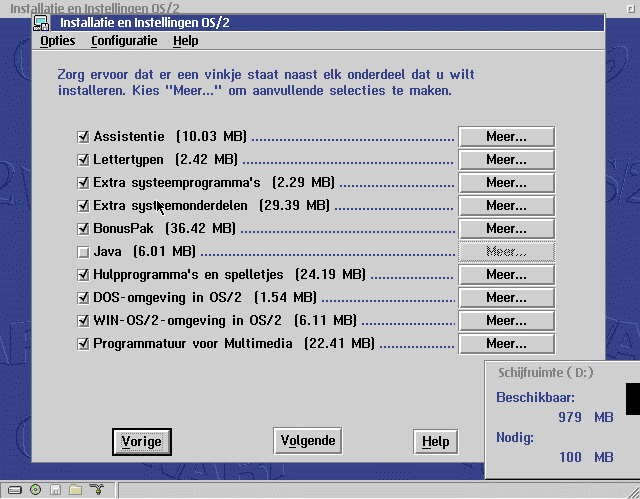This screenshot has width=640, height=499.
Task: Open the Configuratie menu
Action: 124,41
